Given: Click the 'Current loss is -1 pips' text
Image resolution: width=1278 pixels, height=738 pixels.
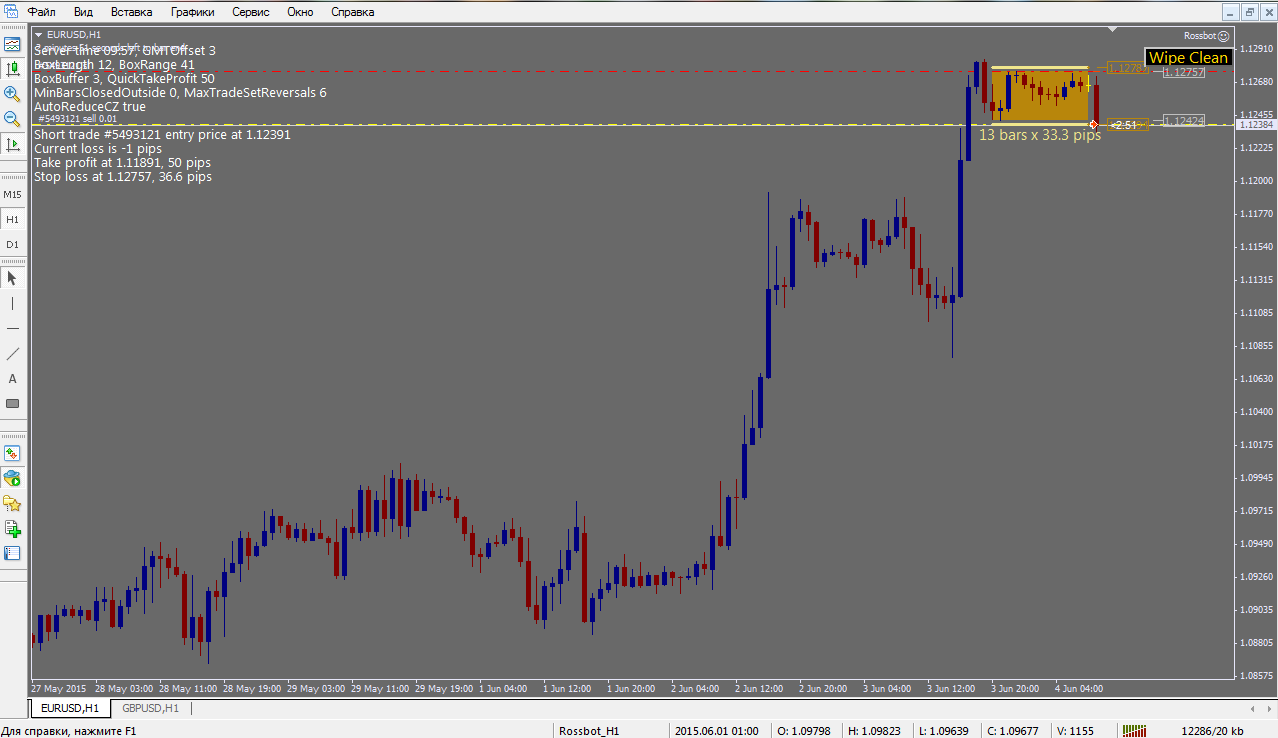Looking at the screenshot, I should (x=98, y=148).
